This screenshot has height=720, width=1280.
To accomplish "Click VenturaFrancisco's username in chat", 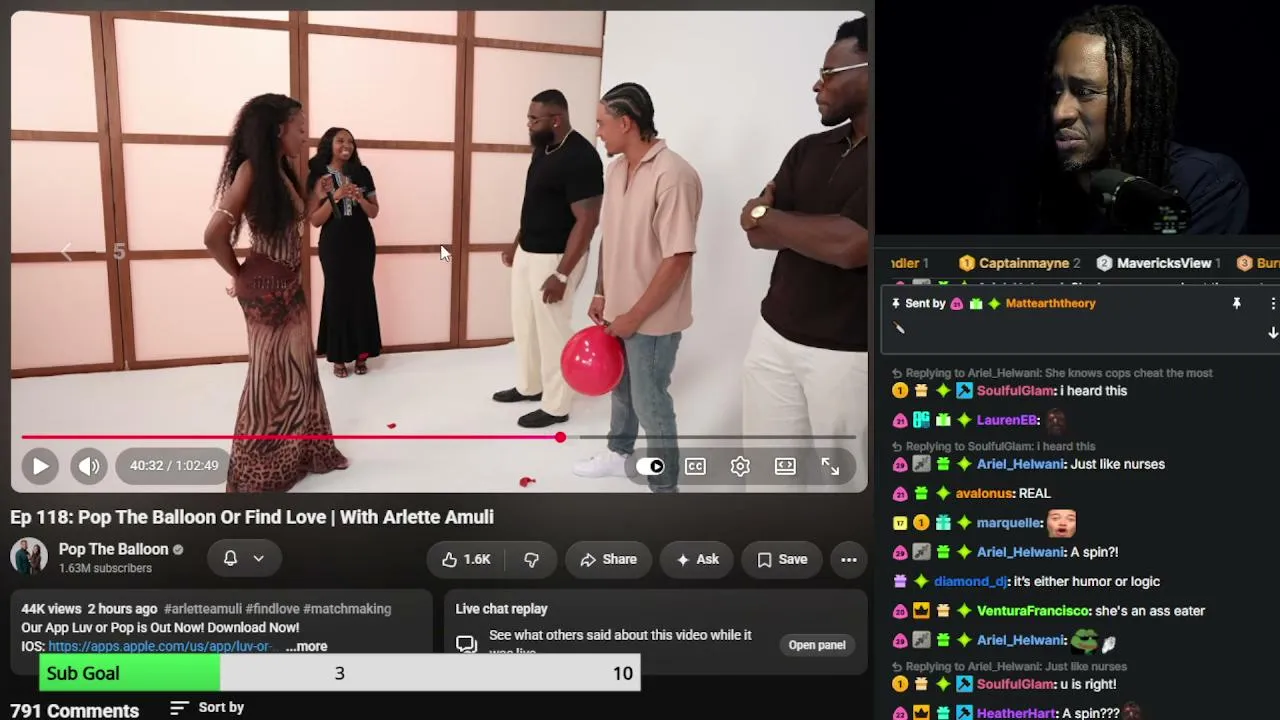I will (1034, 611).
